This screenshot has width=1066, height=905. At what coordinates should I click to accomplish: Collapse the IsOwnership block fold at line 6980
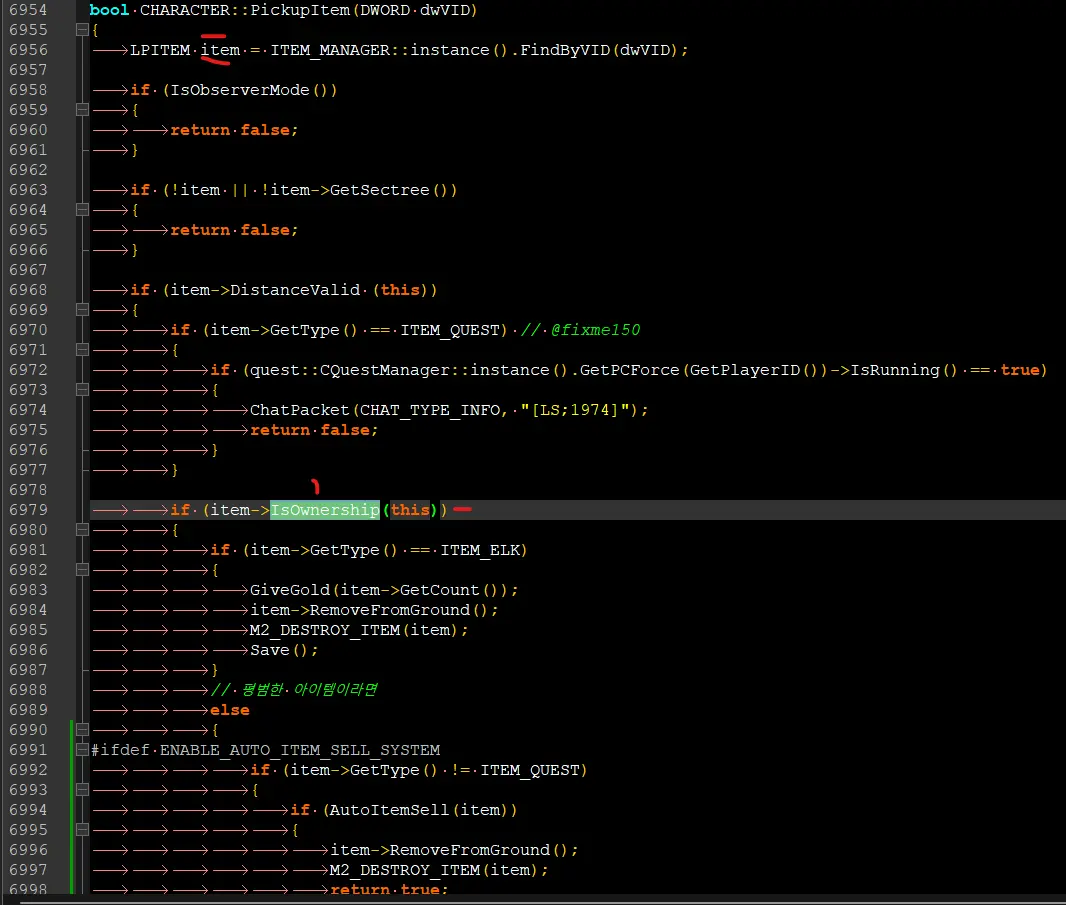tap(82, 530)
